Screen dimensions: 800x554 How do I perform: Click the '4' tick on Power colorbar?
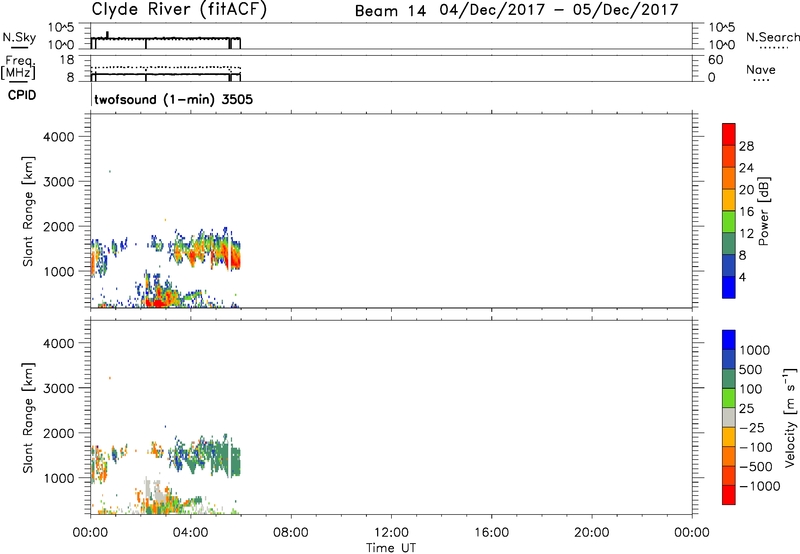tap(743, 277)
